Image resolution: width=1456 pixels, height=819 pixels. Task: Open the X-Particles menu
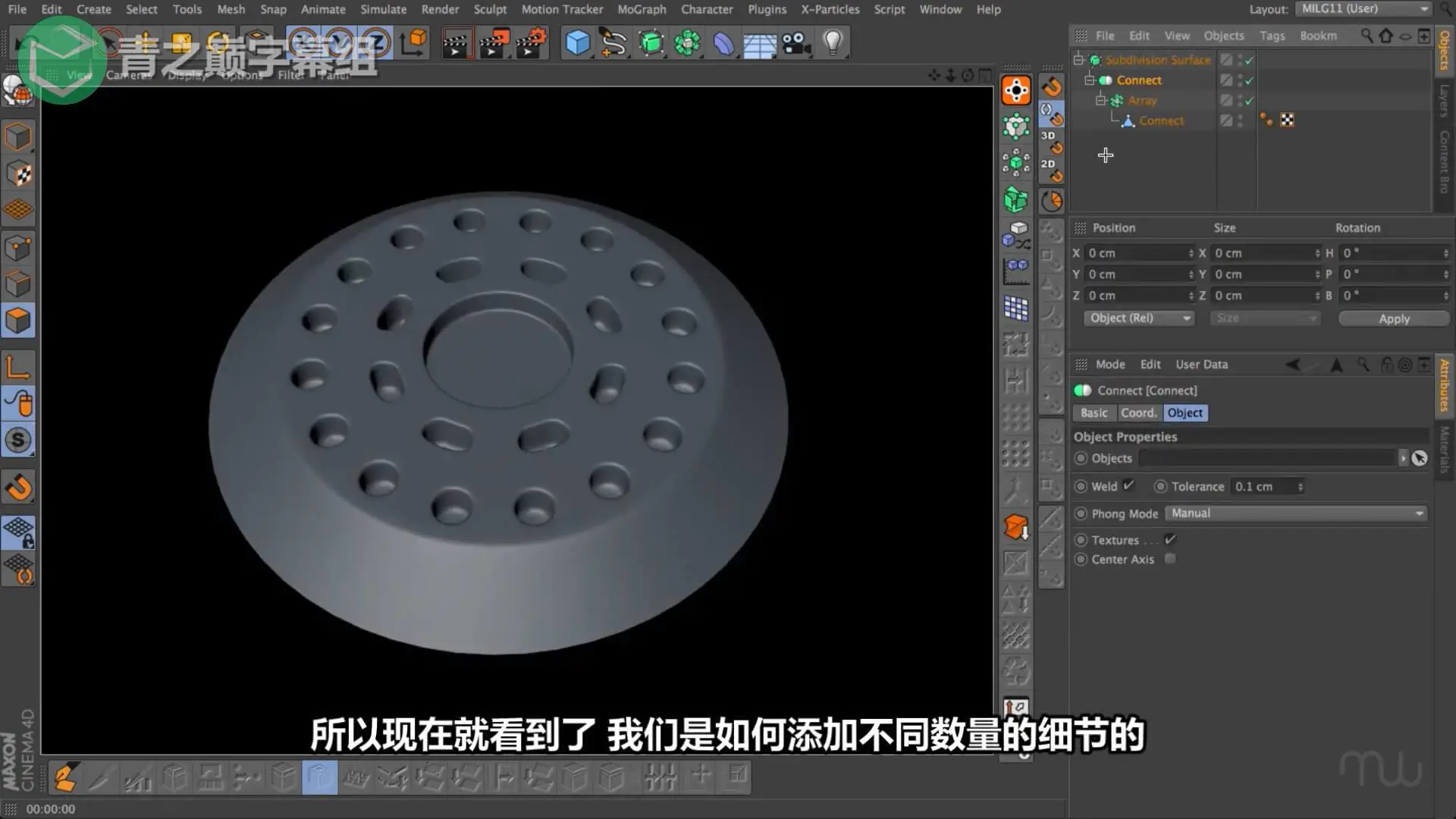830,9
